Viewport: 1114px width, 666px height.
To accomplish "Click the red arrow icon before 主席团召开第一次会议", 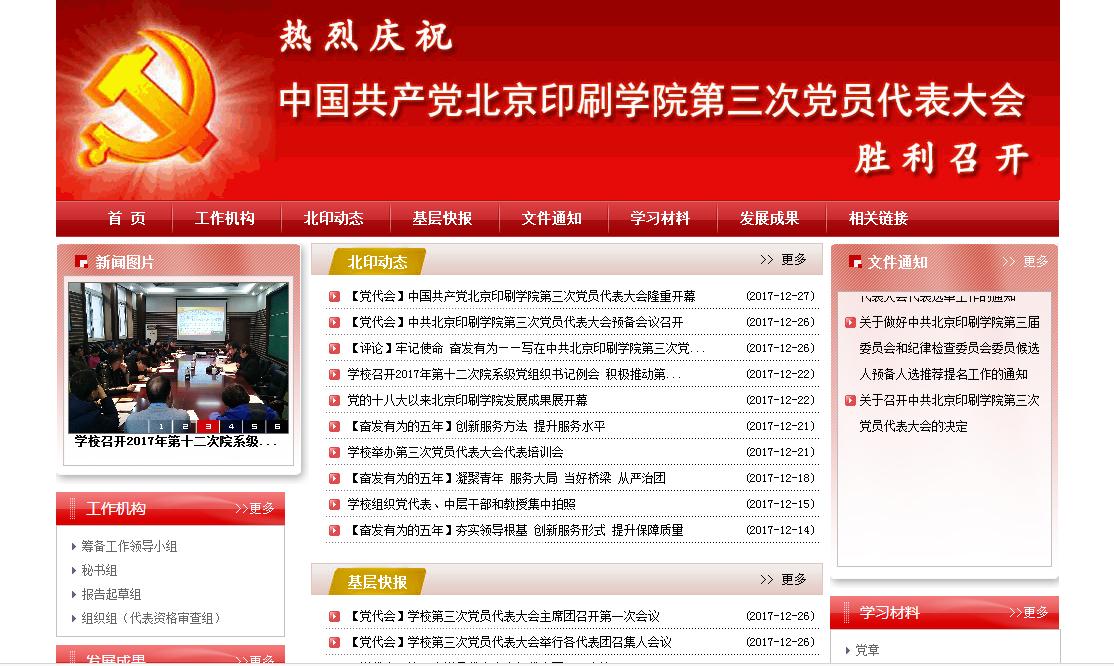I will [334, 616].
